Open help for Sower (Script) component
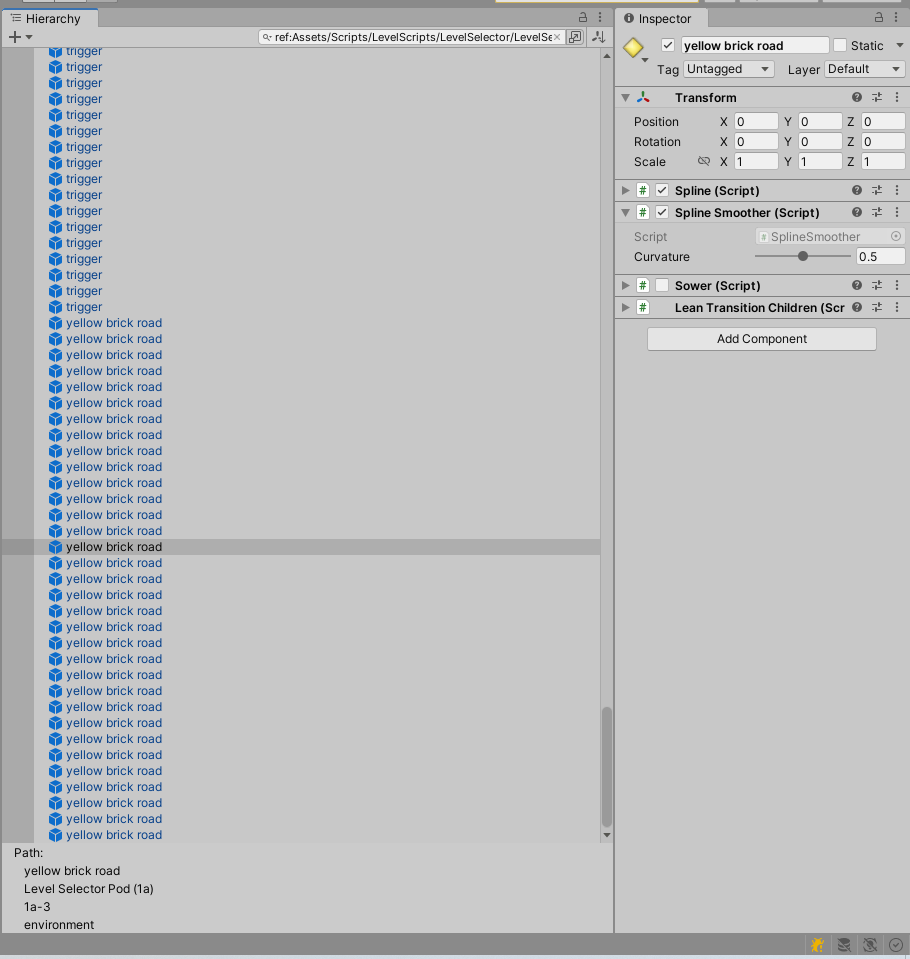This screenshot has width=910, height=959. tap(857, 285)
